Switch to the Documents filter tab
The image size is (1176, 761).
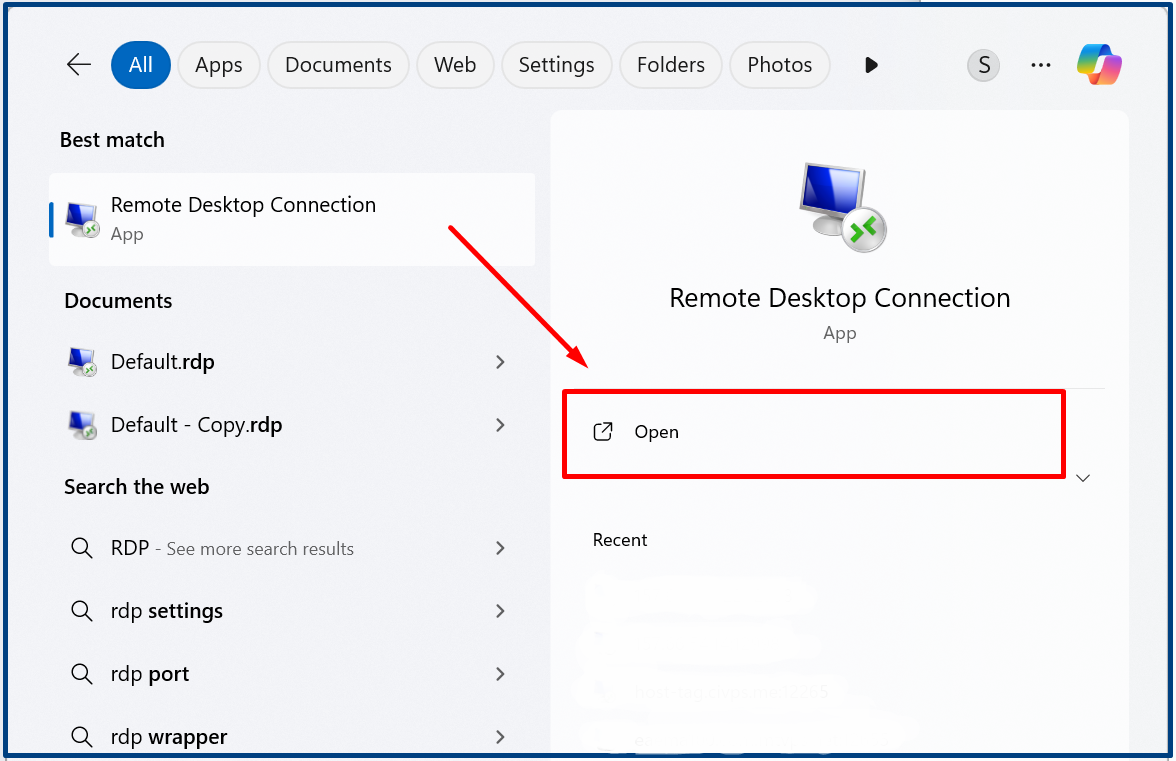point(338,65)
